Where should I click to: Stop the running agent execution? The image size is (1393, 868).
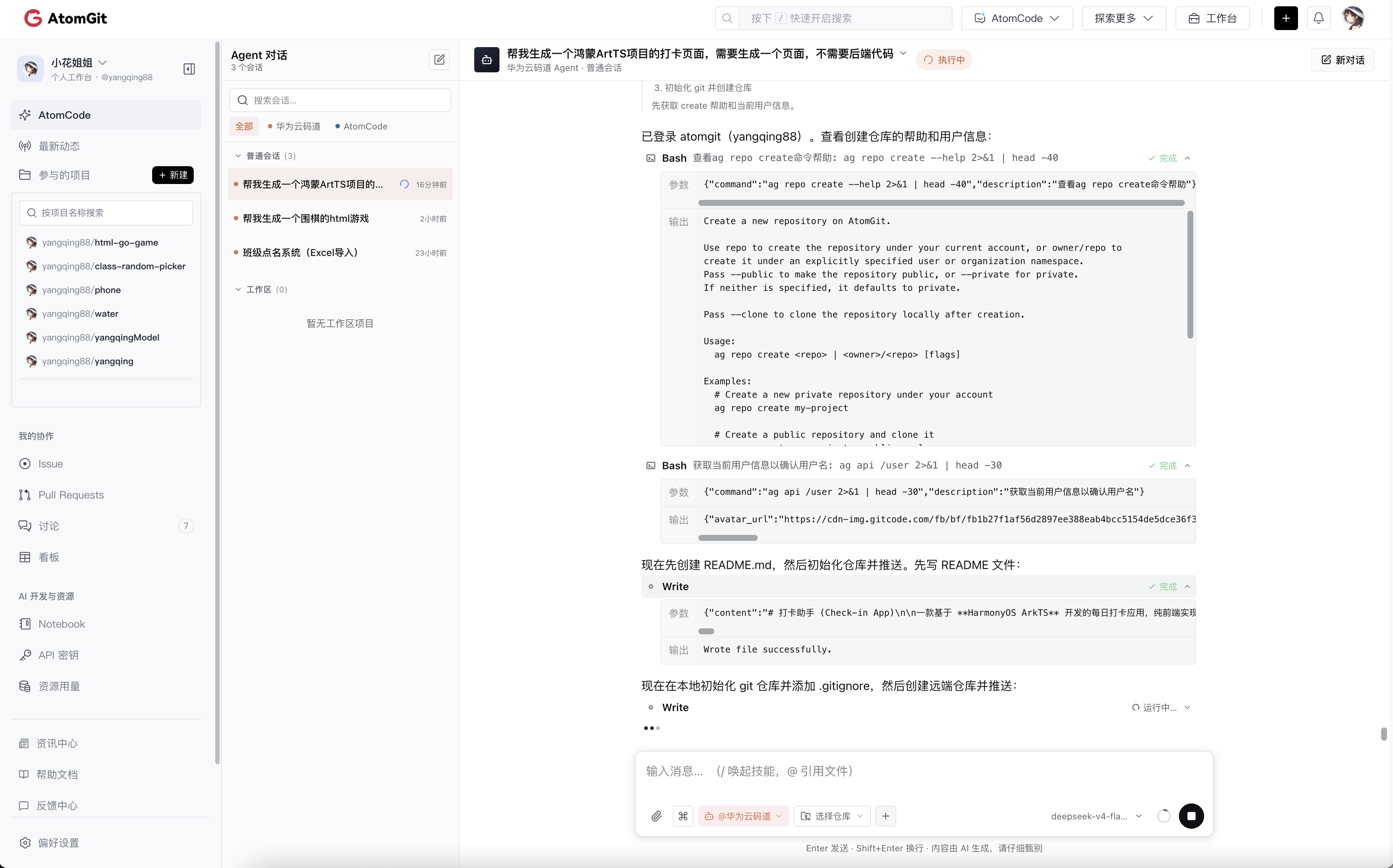pyautogui.click(x=1191, y=816)
